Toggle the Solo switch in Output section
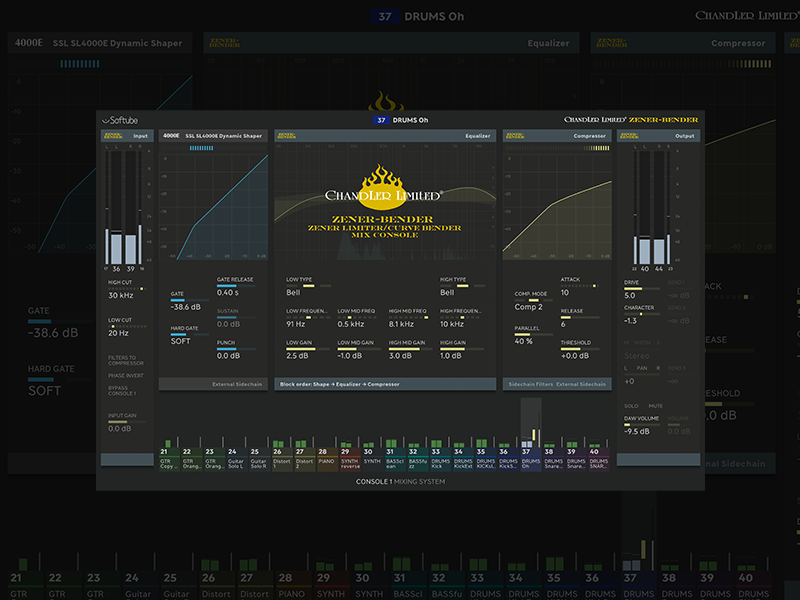The width and height of the screenshot is (800, 600). [x=631, y=406]
